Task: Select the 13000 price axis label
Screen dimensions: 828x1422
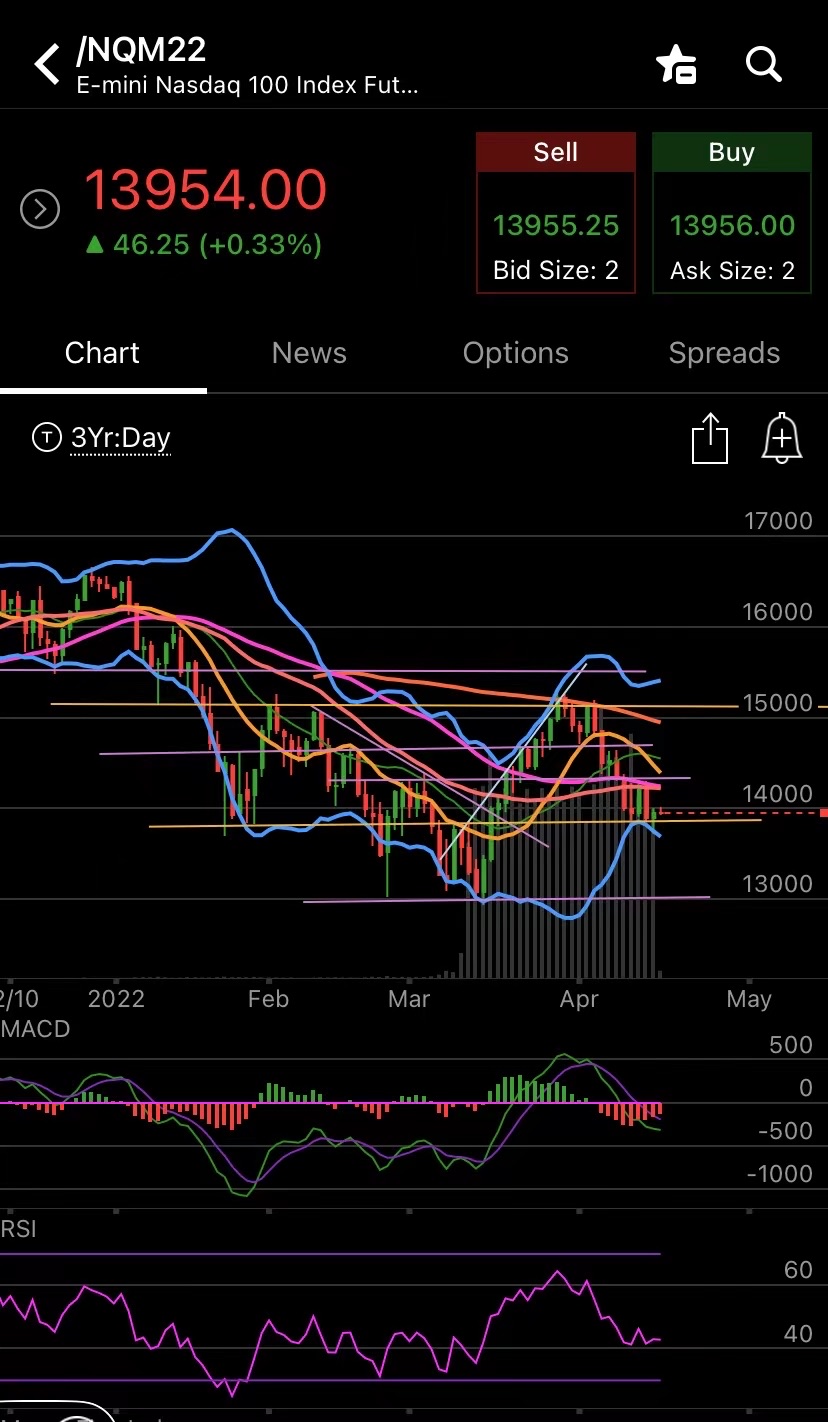Action: [778, 884]
